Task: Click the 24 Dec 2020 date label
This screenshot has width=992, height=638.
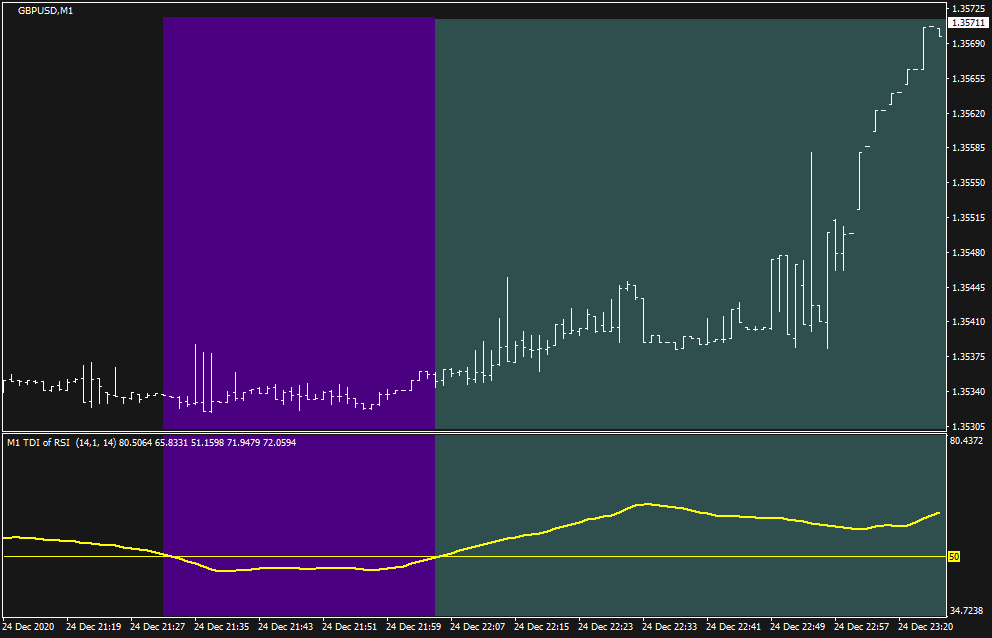Action: pyautogui.click(x=28, y=627)
